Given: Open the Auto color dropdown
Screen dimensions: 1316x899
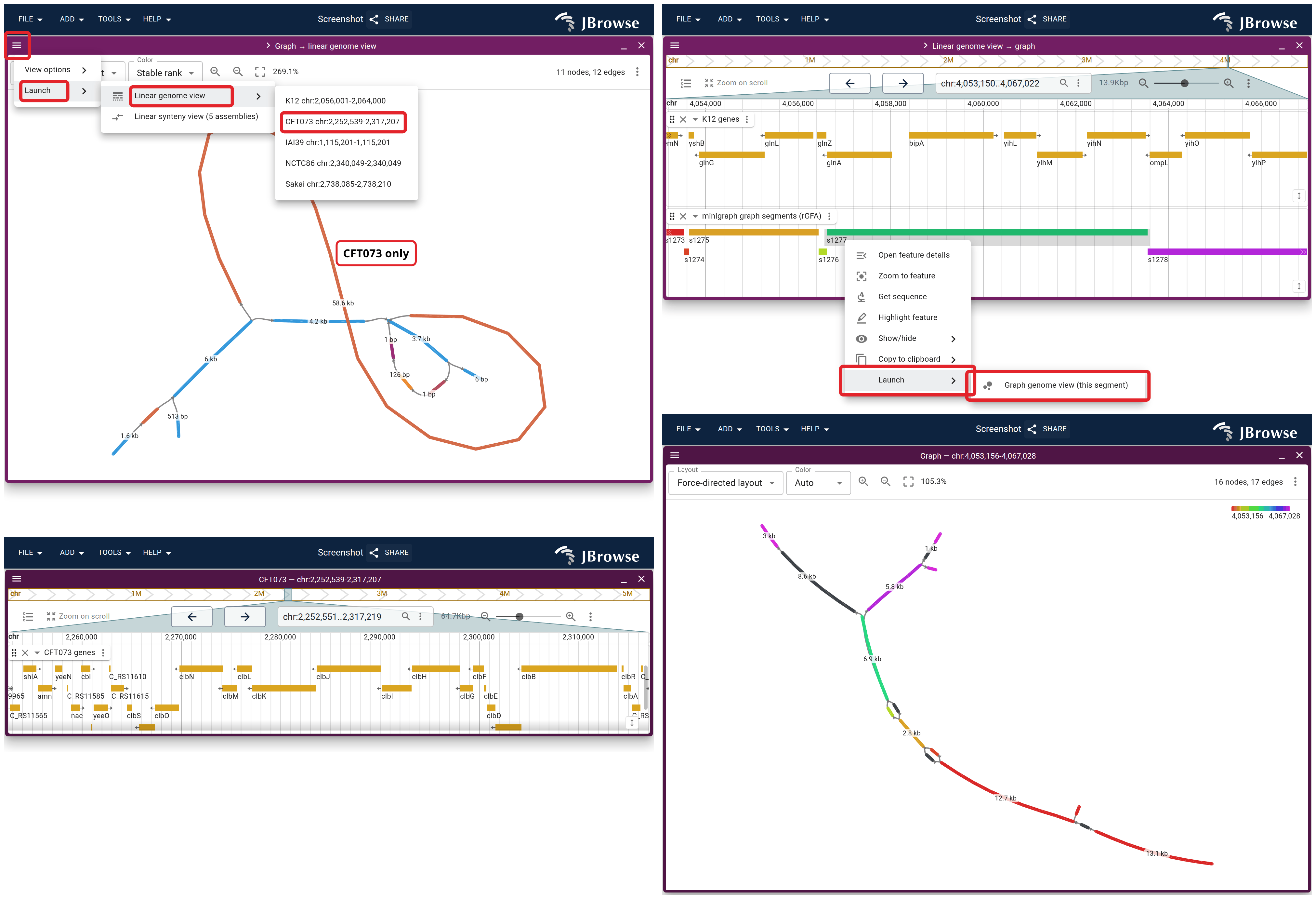Looking at the screenshot, I should click(818, 483).
